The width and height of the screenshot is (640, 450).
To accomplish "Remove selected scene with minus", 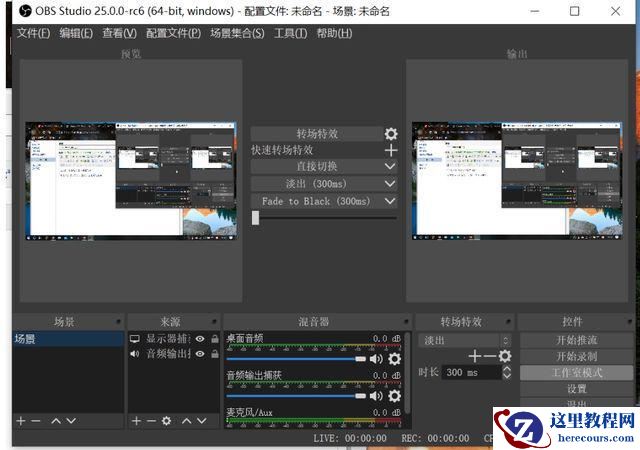I will 36,421.
